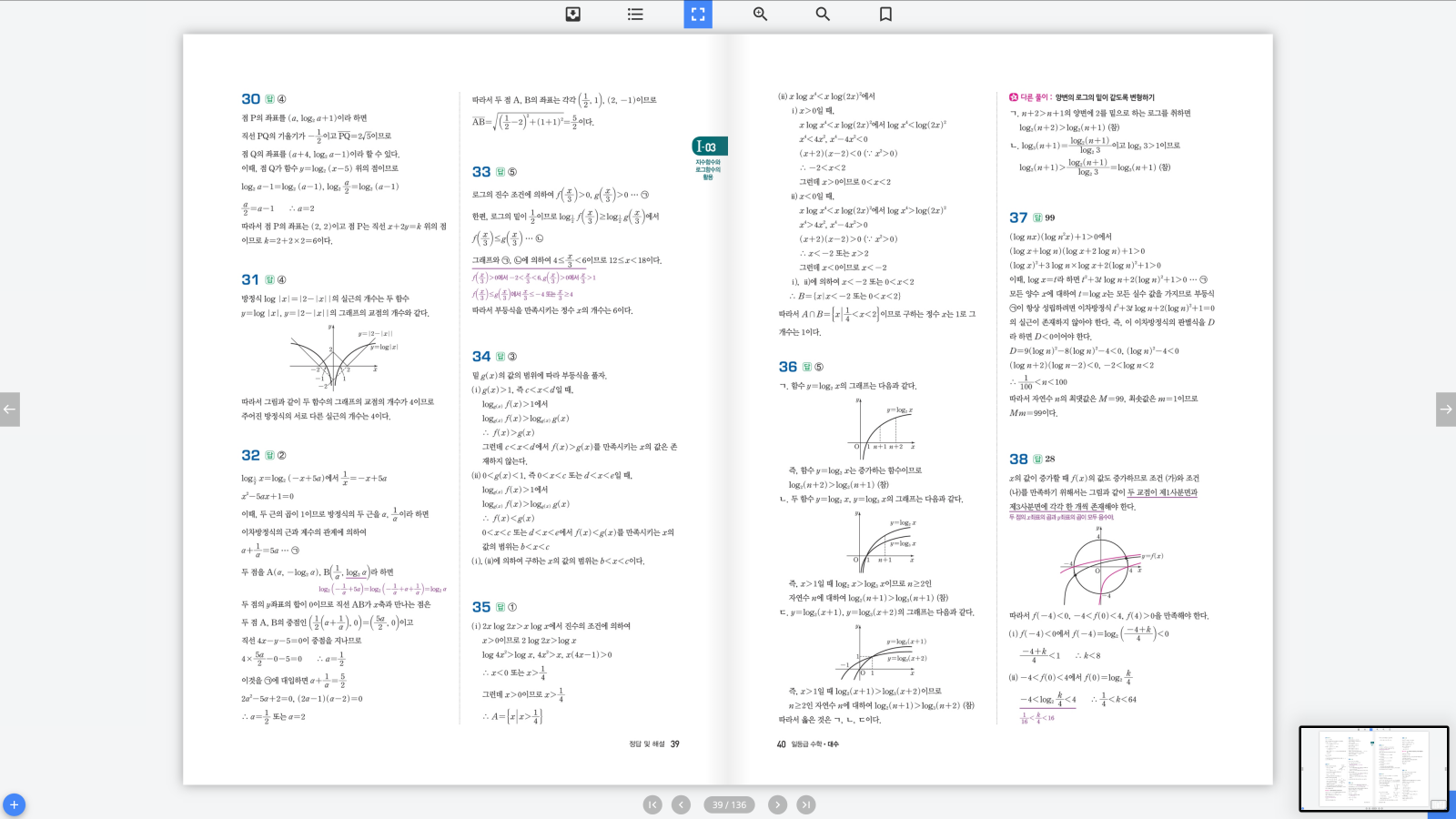Jump to the last page
The height and width of the screenshot is (819, 1456).
(x=806, y=804)
